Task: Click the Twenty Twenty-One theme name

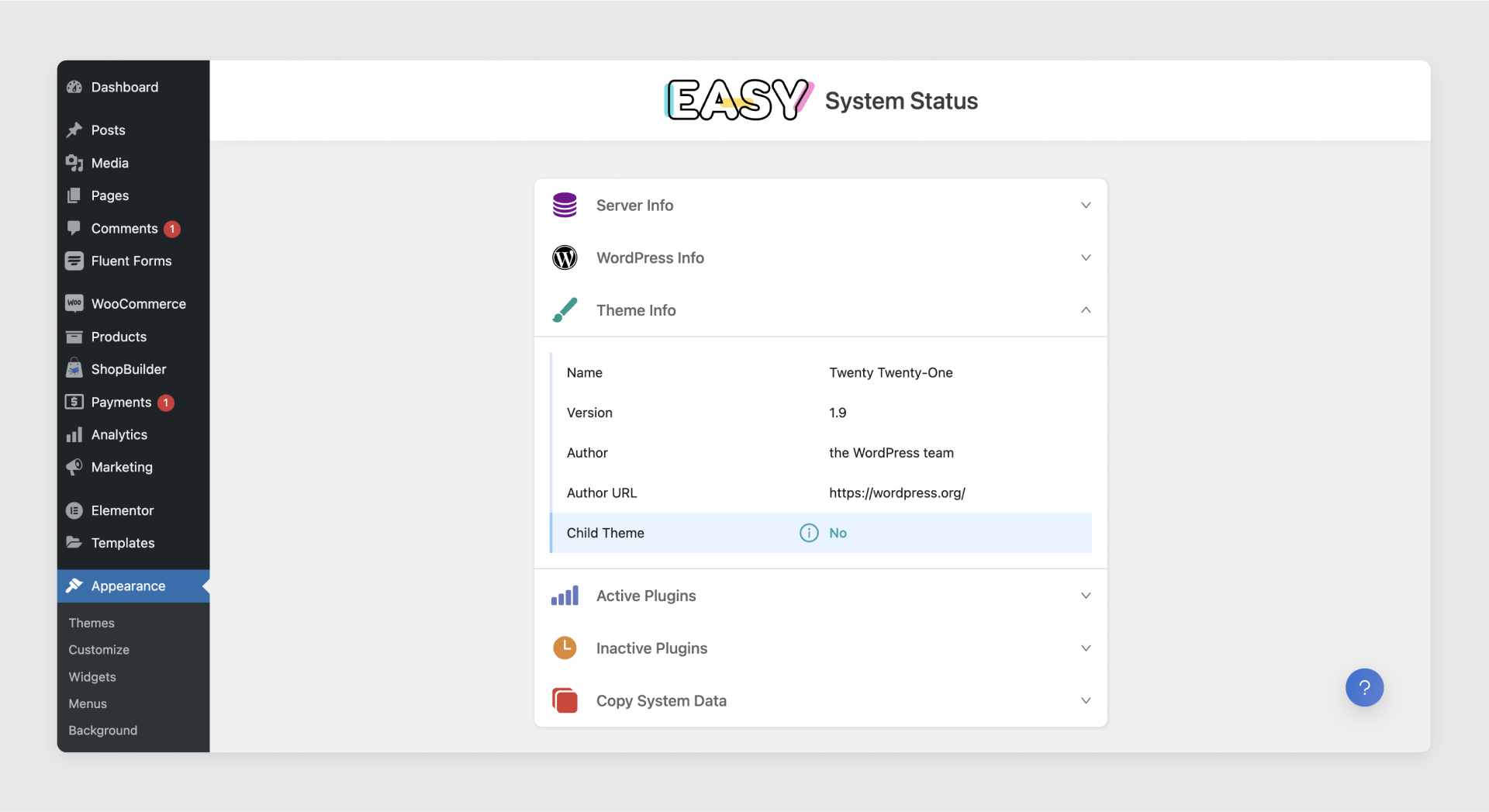Action: click(891, 372)
